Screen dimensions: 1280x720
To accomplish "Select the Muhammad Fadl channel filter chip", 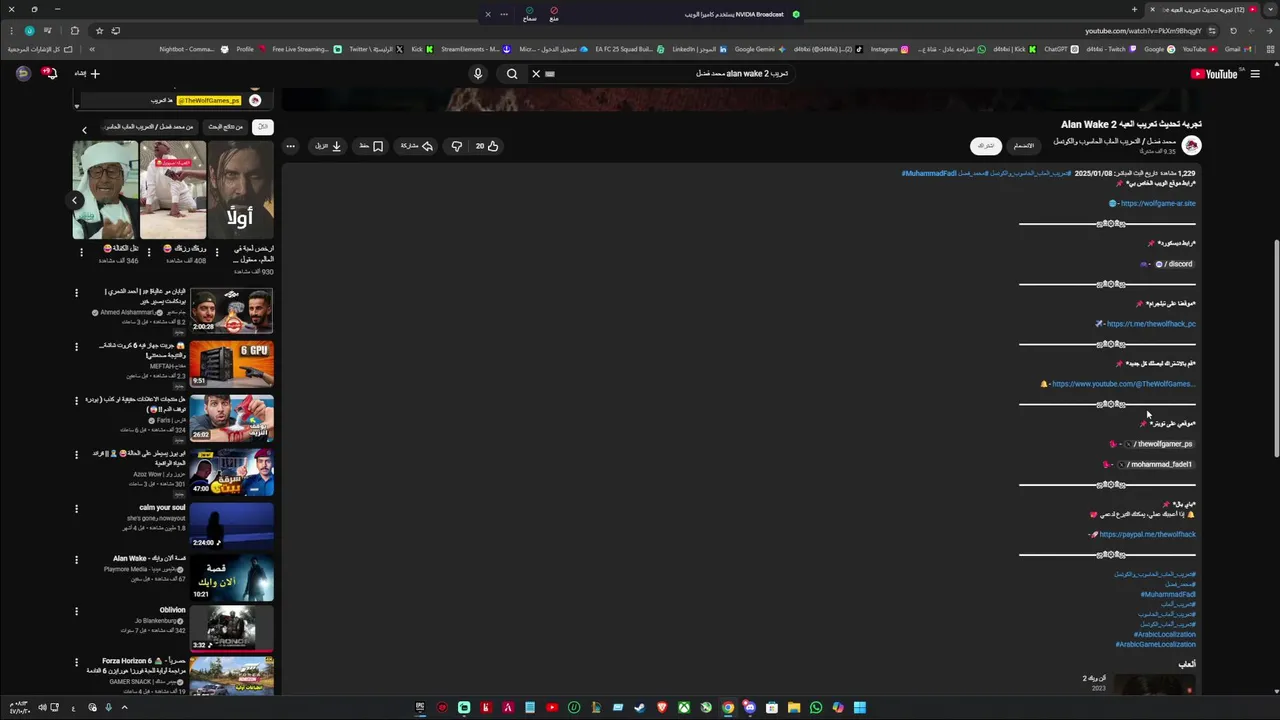I will pos(149,127).
